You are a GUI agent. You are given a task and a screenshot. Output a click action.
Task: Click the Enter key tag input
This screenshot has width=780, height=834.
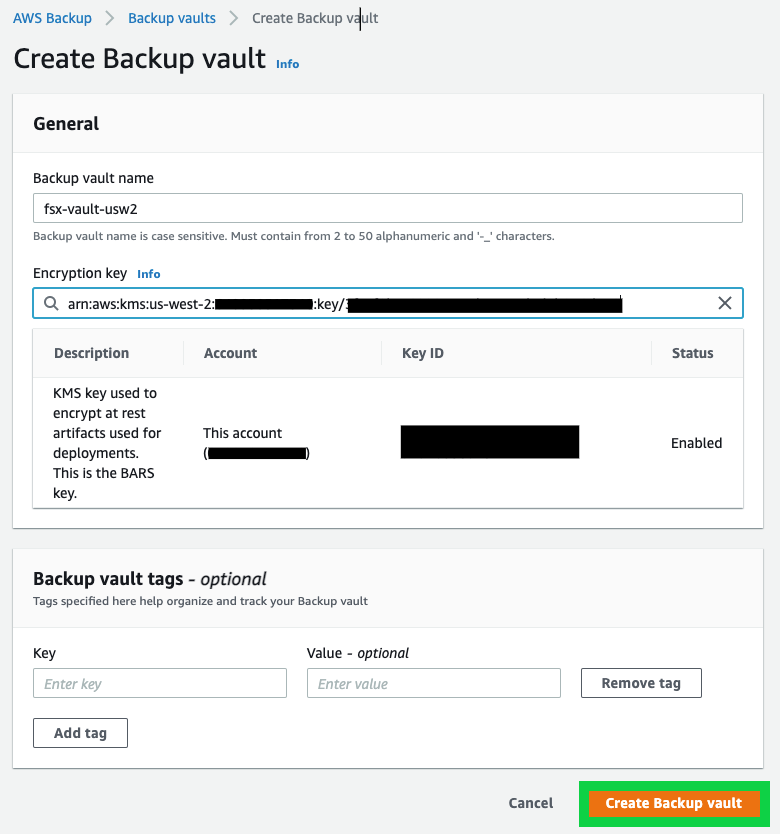pos(159,682)
